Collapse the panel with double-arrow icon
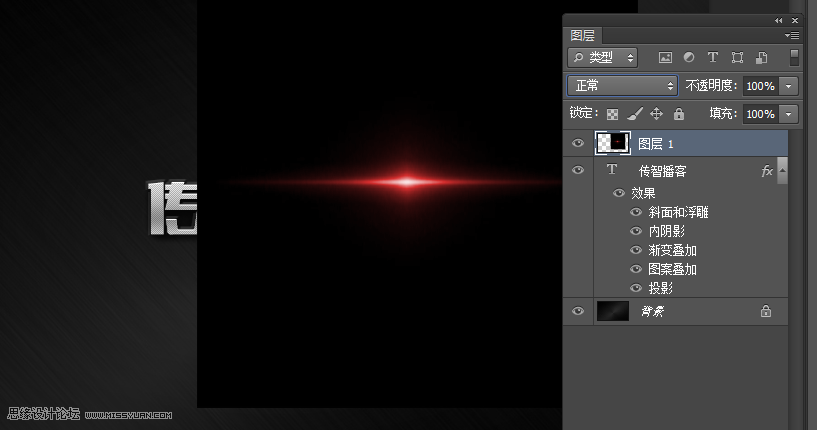This screenshot has height=430, width=817. [x=778, y=21]
